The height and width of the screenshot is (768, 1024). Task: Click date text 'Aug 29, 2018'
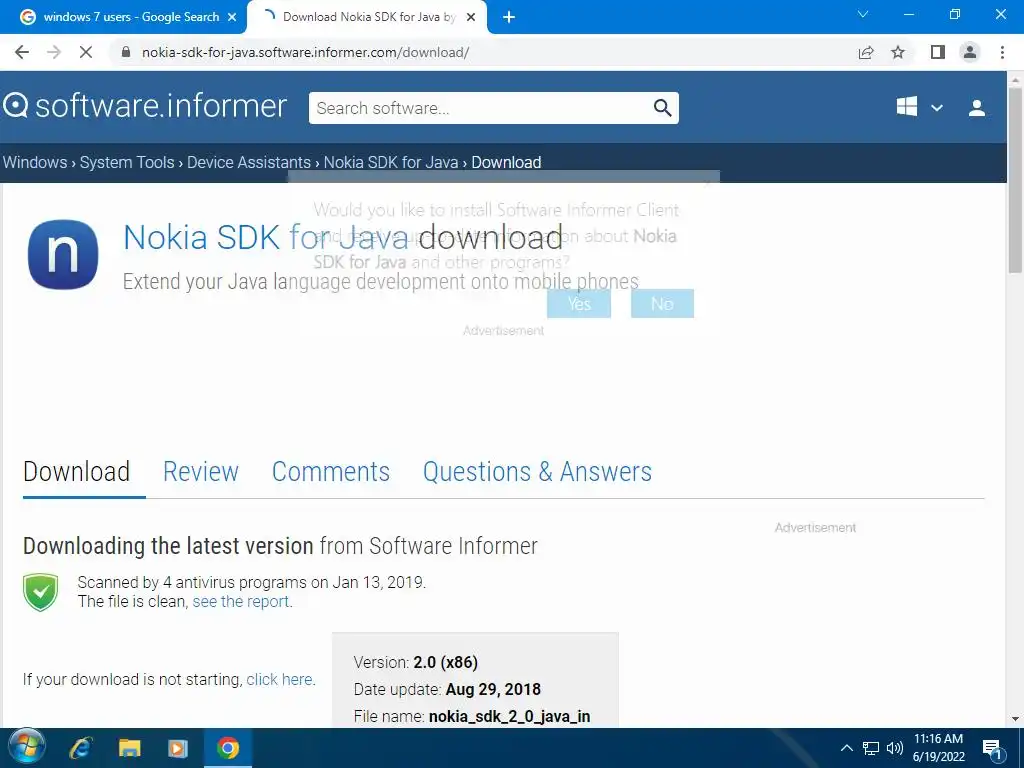coord(493,689)
